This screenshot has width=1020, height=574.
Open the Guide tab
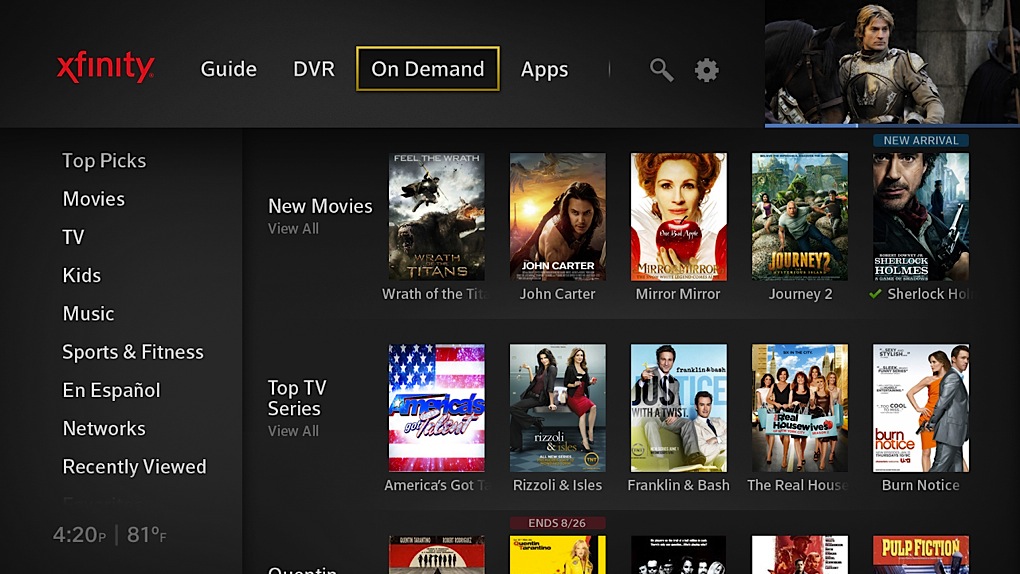click(x=228, y=69)
